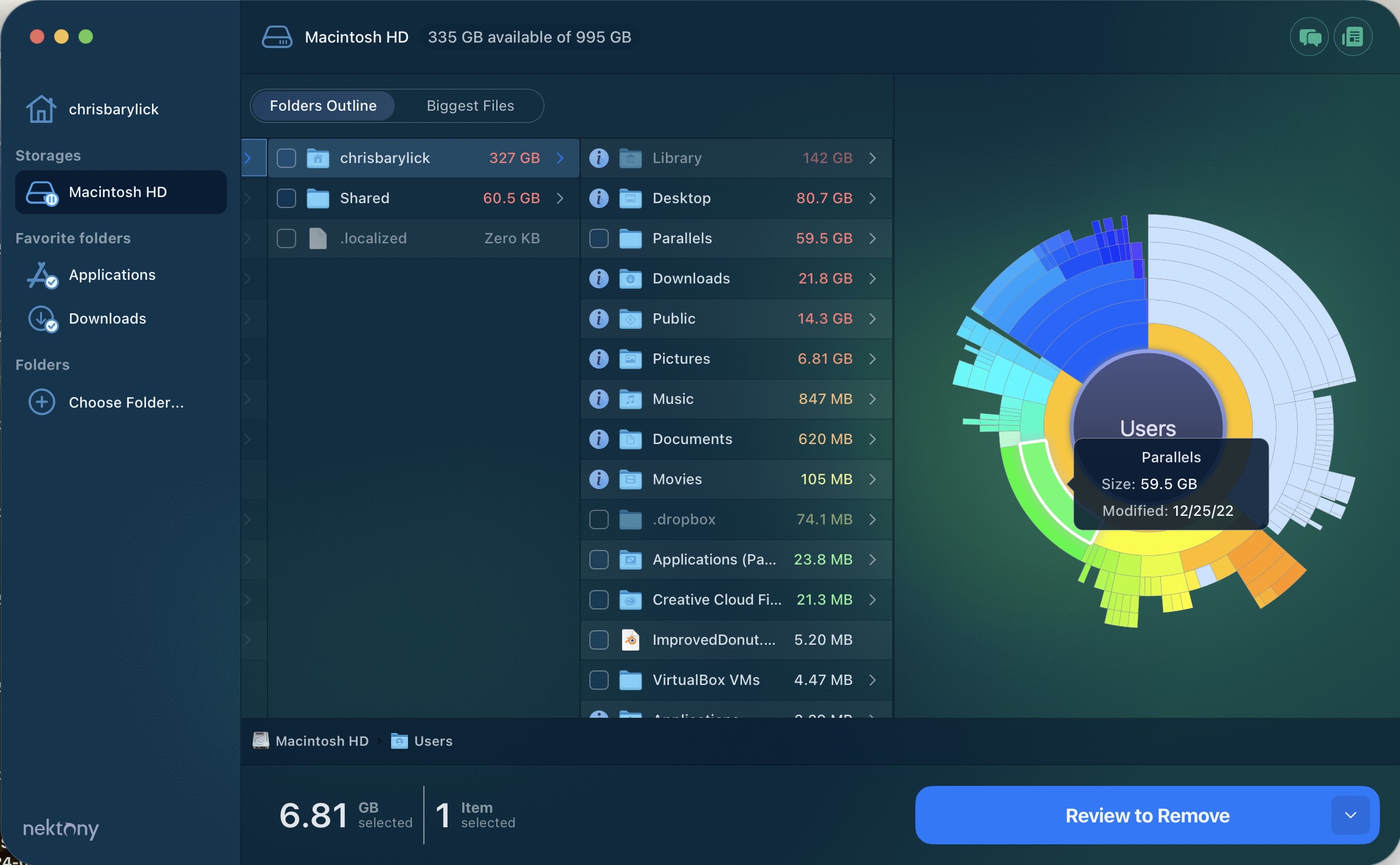Viewport: 1400px width, 865px height.
Task: Open the feedback chat icon
Action: (x=1309, y=36)
